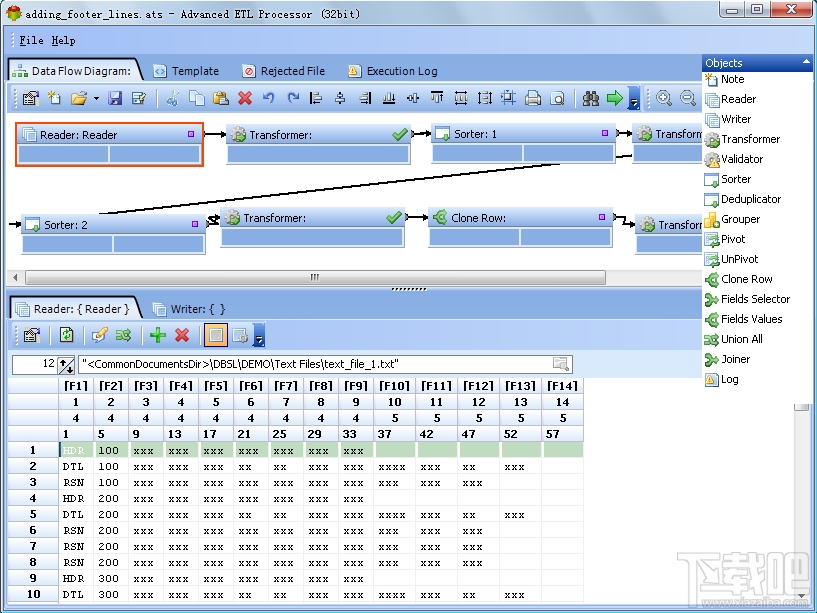Viewport: 817px width, 613px height.
Task: Zoom in on the diagram
Action: 663,98
